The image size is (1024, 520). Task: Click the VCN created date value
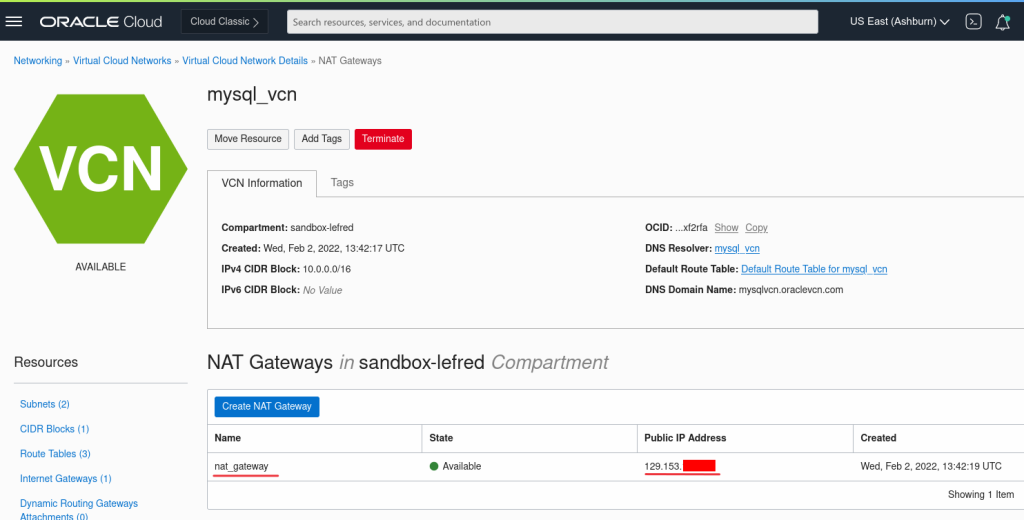(x=334, y=248)
